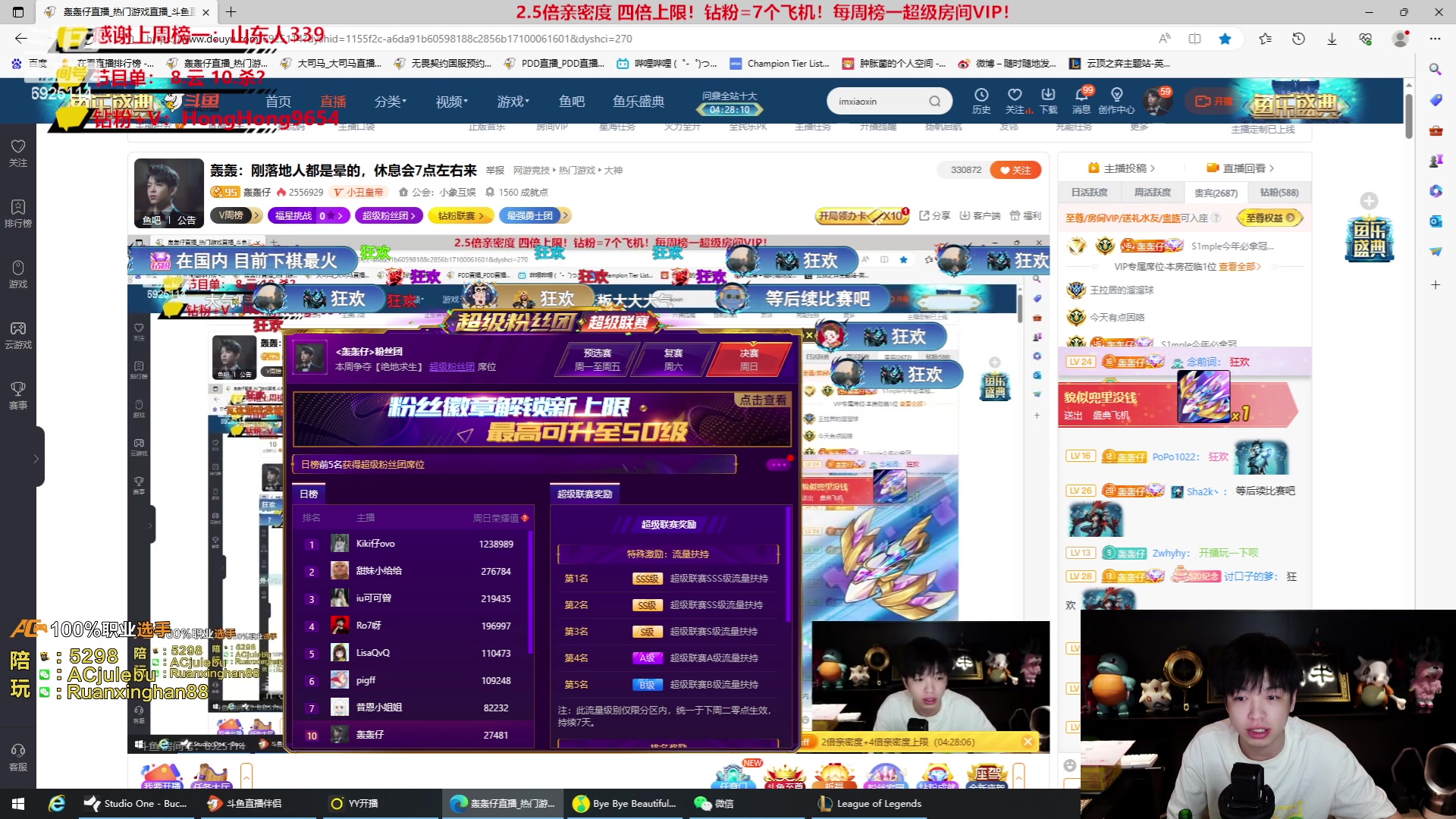Click 举报 report link next to title
This screenshot has height=819, width=1456.
pyautogui.click(x=495, y=171)
